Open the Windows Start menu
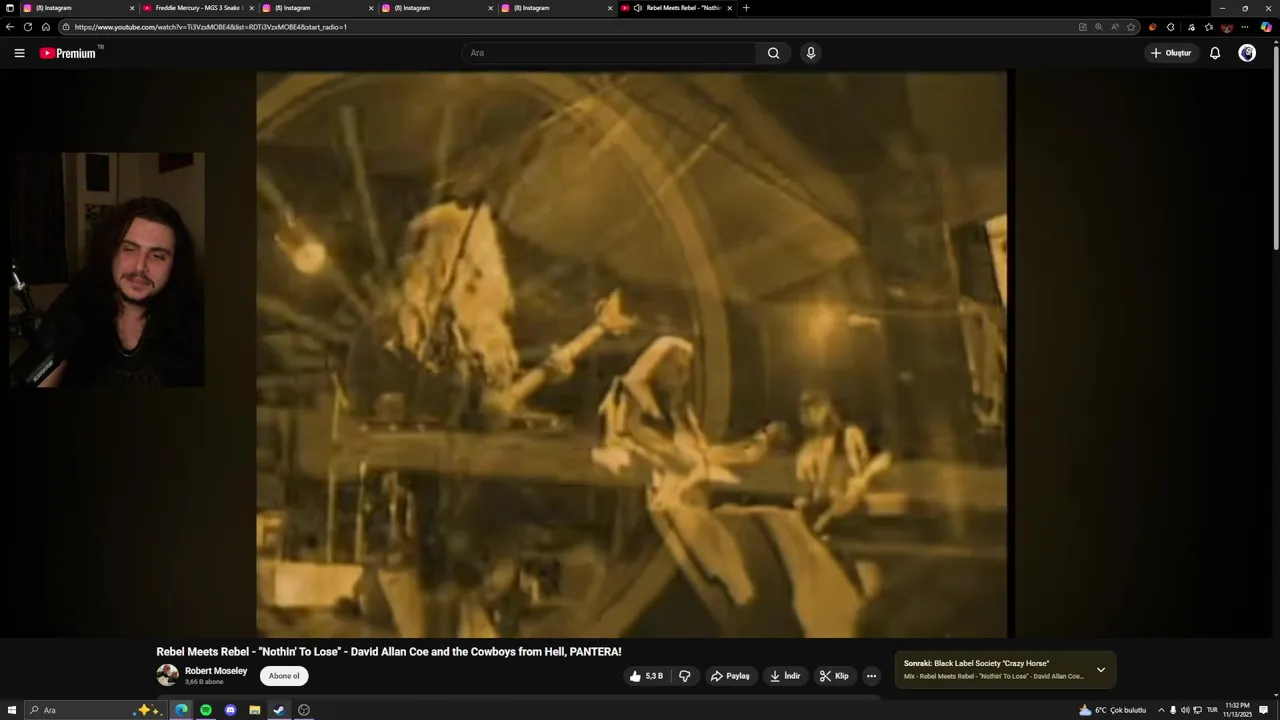Screen dimensions: 1280x720 pyautogui.click(x=12, y=710)
